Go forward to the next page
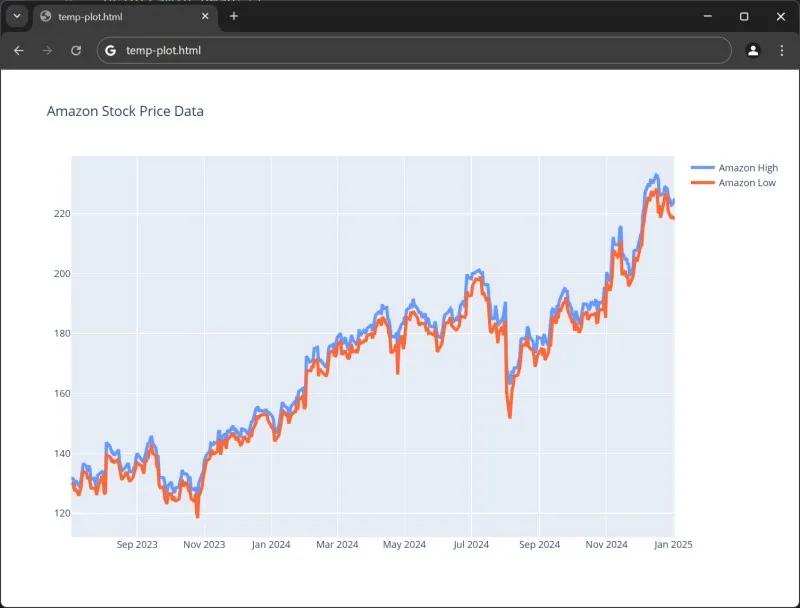 (x=47, y=50)
